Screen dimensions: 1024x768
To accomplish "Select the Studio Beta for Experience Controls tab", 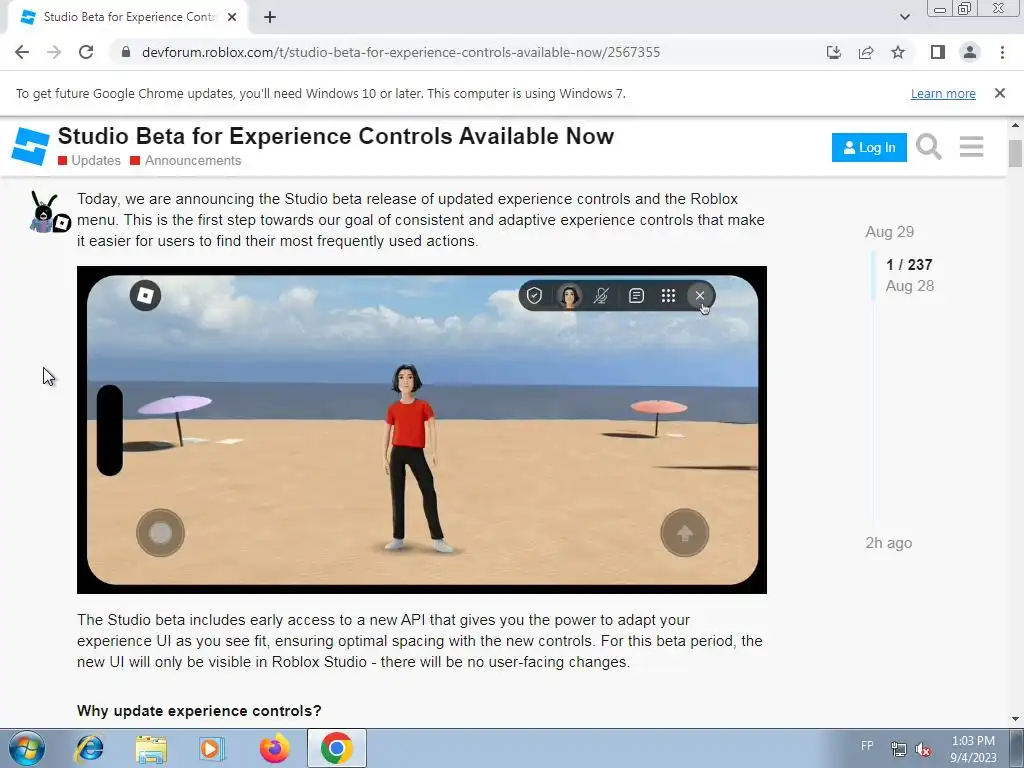I will point(127,18).
